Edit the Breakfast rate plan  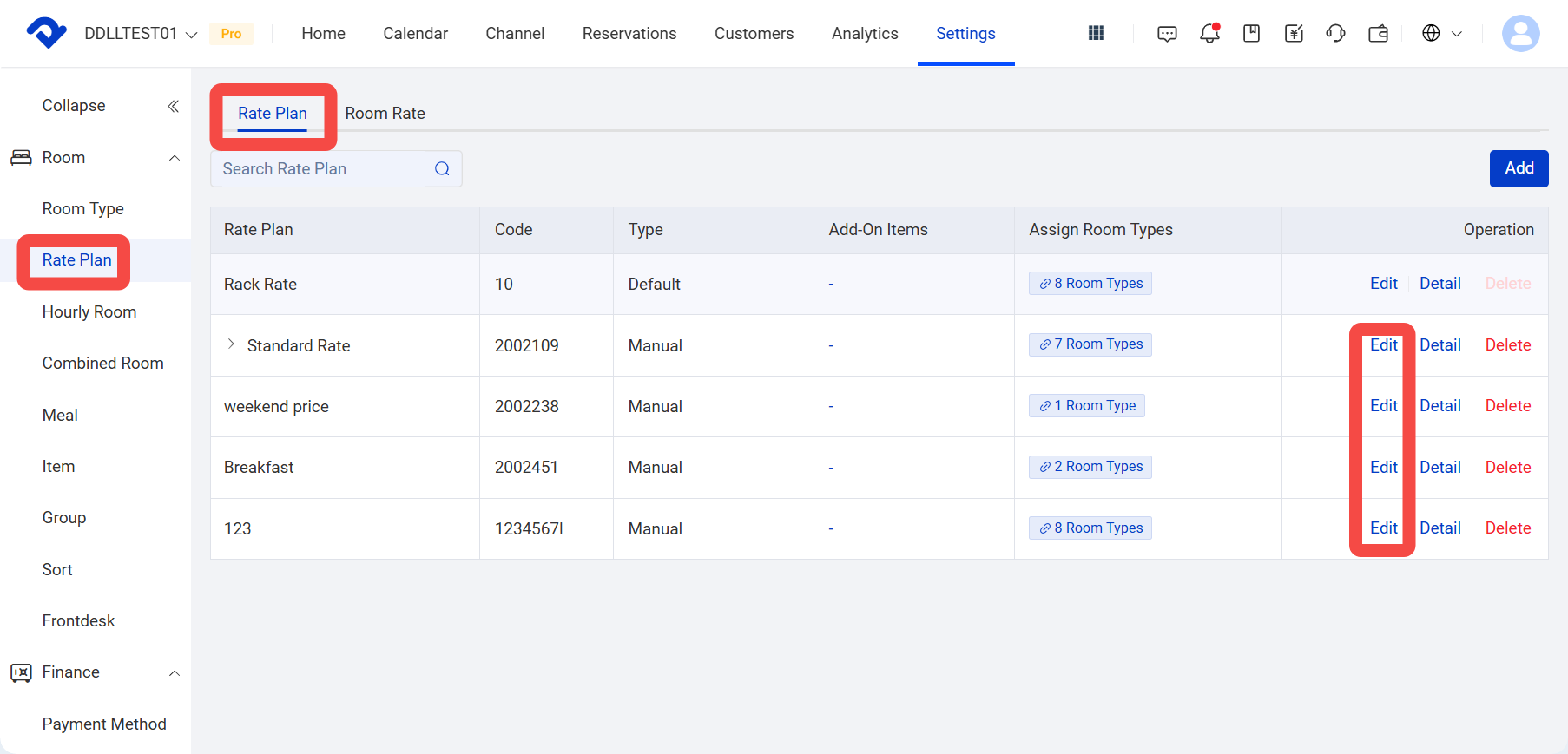pyautogui.click(x=1383, y=468)
